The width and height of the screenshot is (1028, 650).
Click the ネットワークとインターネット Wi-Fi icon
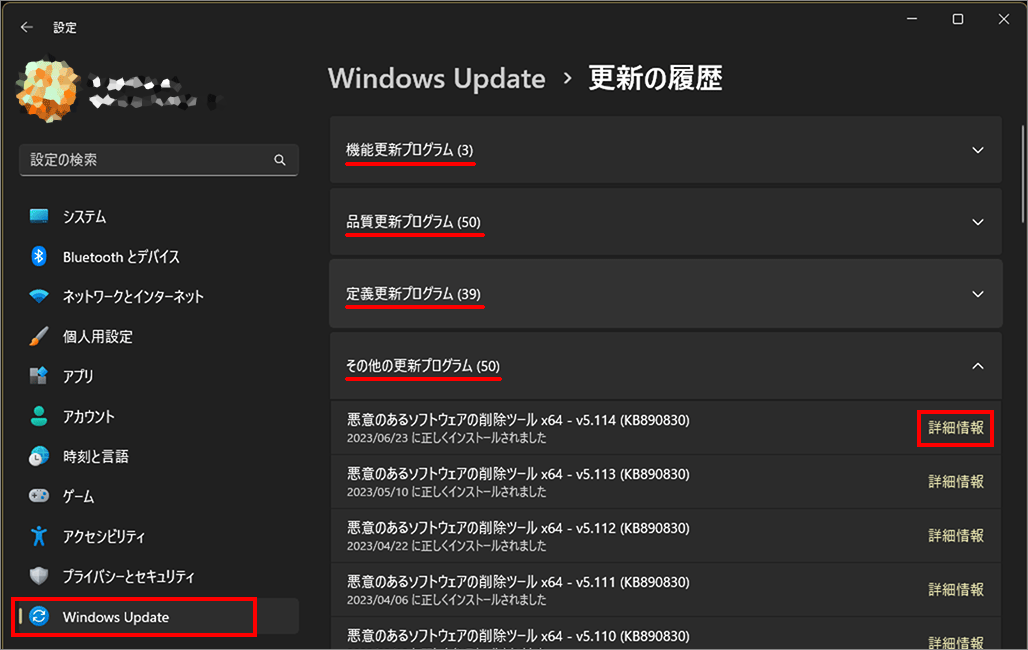39,296
